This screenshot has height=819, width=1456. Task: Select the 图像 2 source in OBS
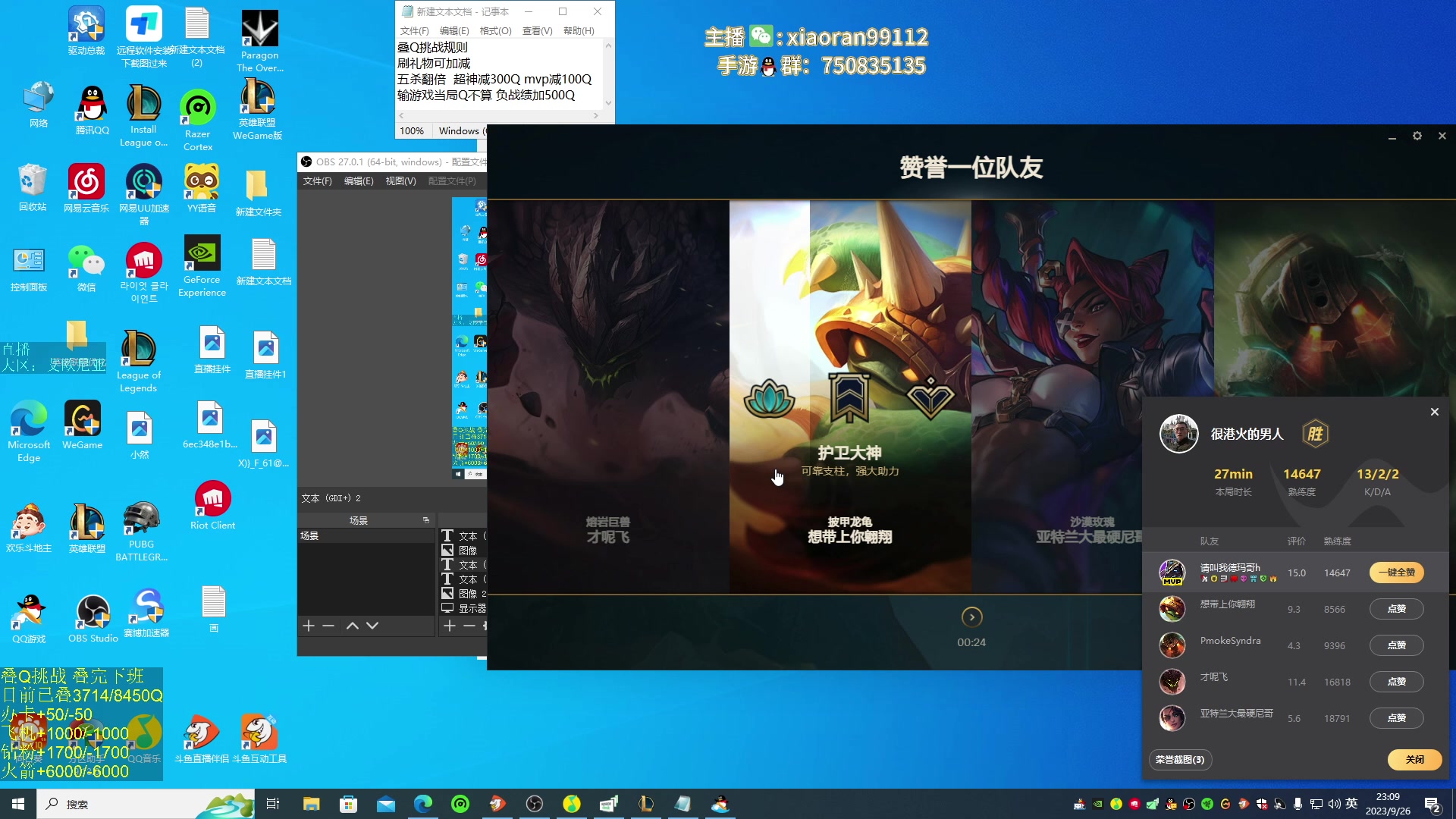(x=464, y=594)
